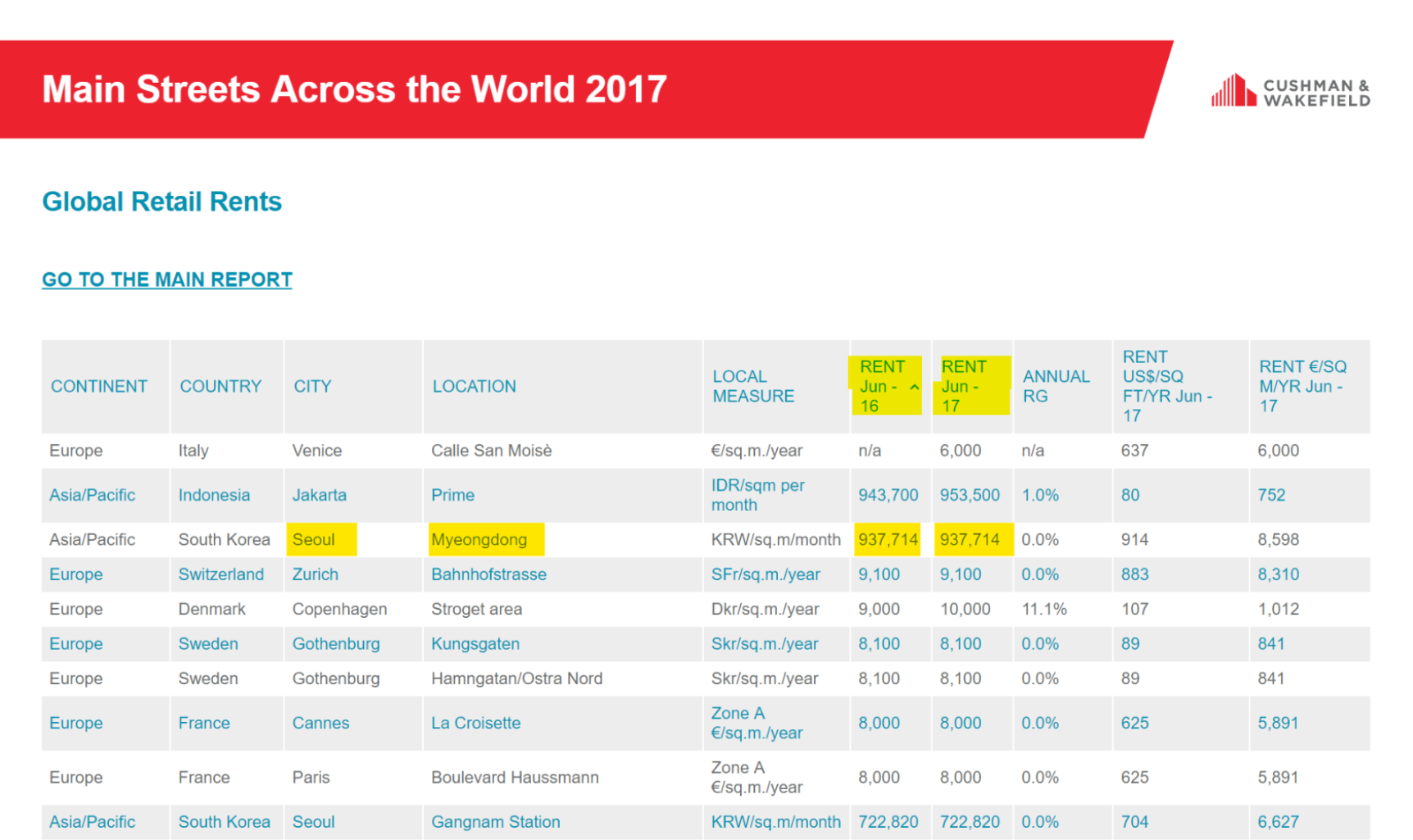Click the 1,012 euro rent value

[1279, 609]
